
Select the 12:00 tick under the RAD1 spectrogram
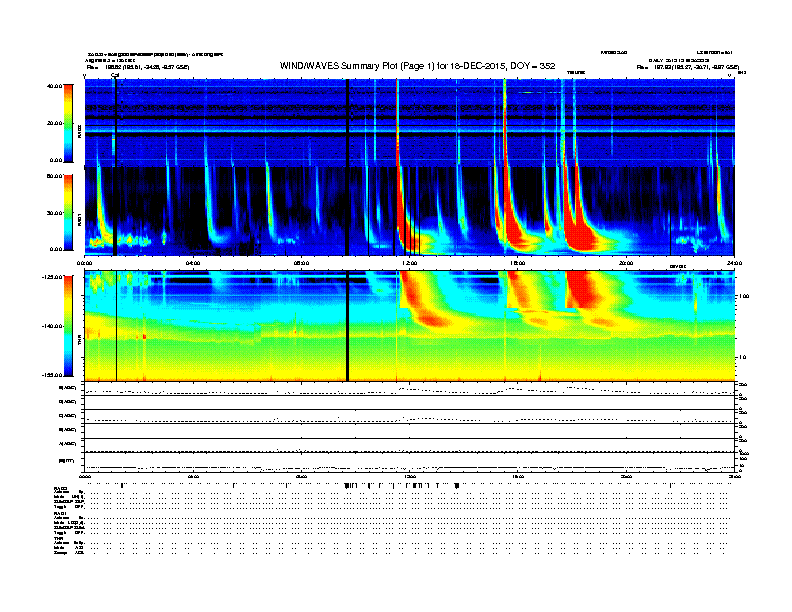(x=409, y=263)
